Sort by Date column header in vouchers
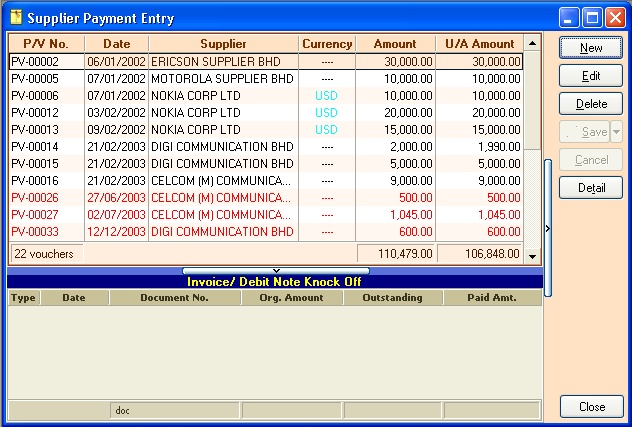This screenshot has height=427, width=632. pos(116,44)
